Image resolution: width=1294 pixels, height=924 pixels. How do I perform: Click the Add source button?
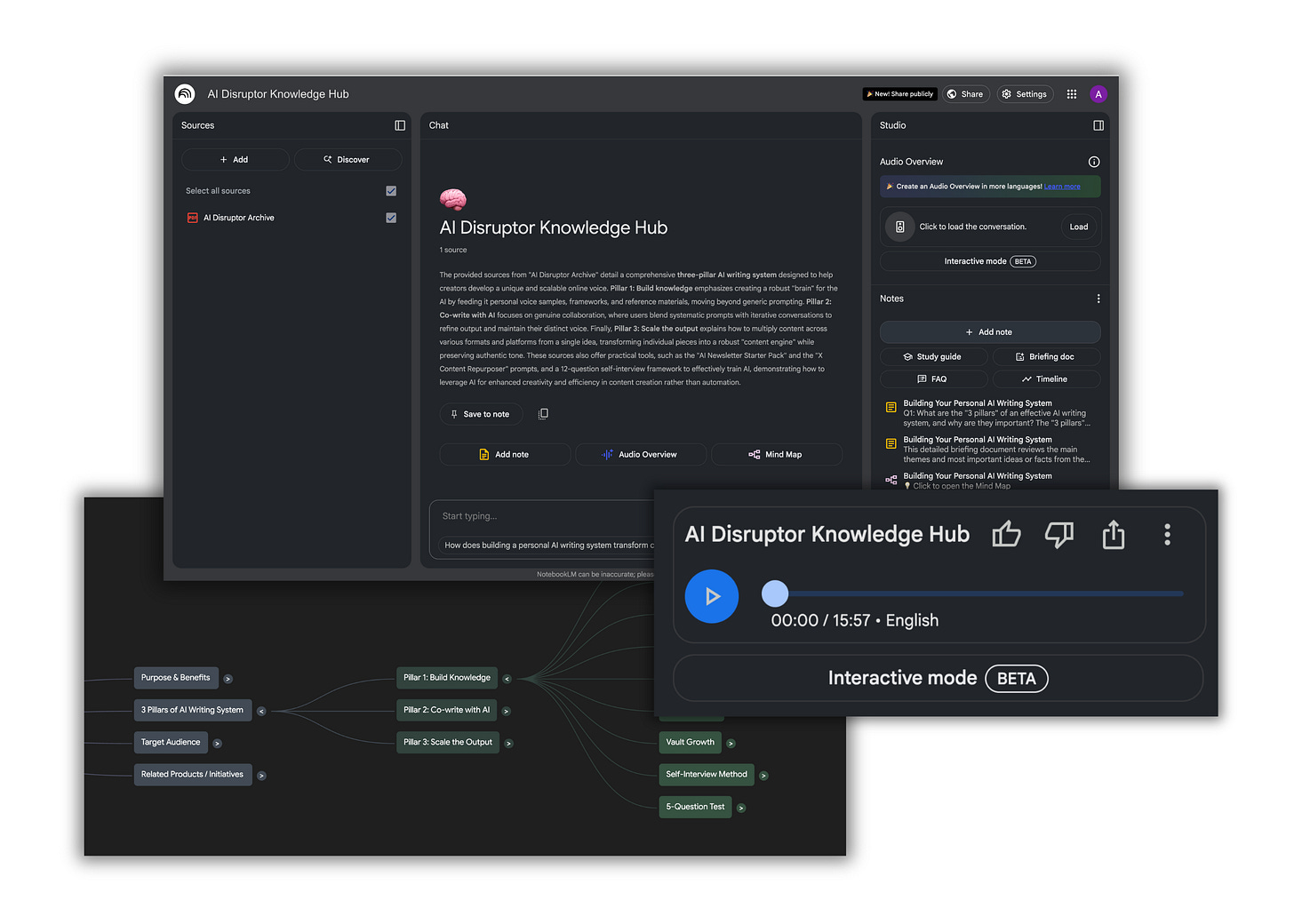coord(235,160)
